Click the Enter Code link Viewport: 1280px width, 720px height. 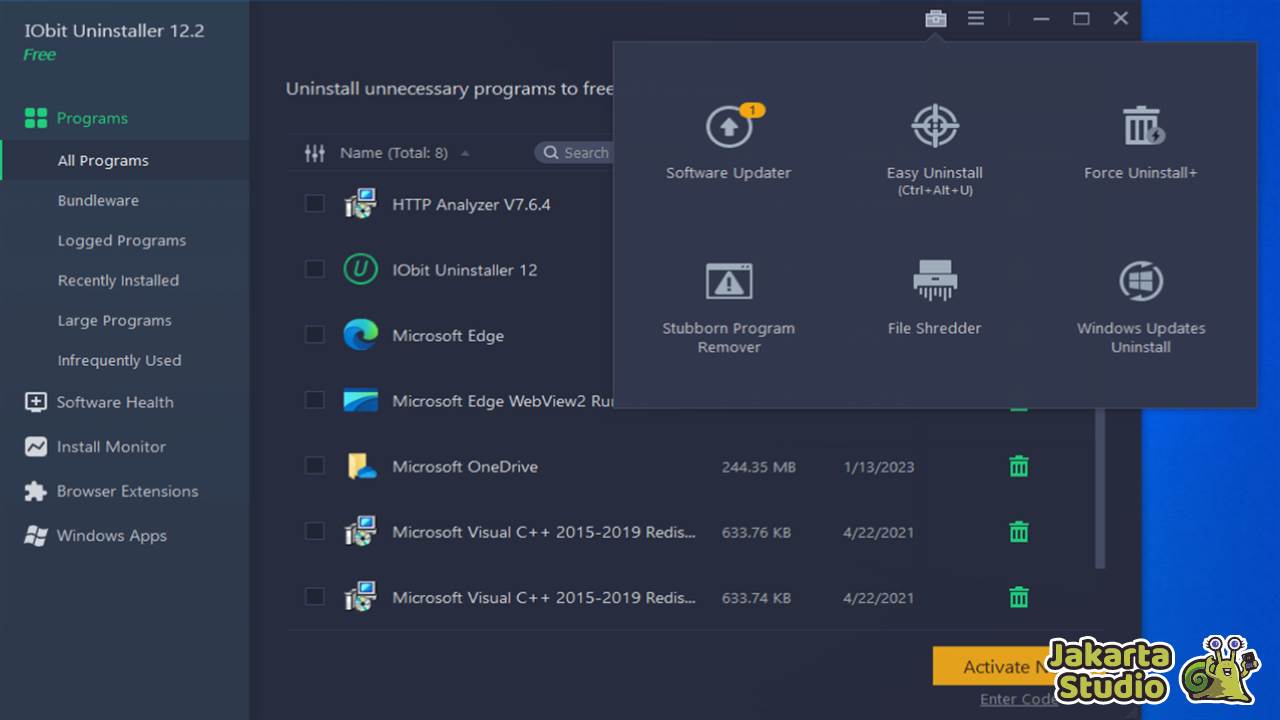click(1018, 699)
